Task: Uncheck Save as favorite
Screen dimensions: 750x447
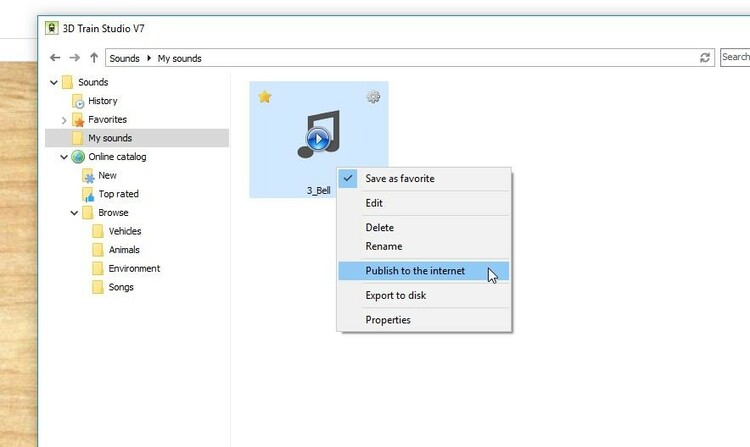Action: [x=424, y=179]
